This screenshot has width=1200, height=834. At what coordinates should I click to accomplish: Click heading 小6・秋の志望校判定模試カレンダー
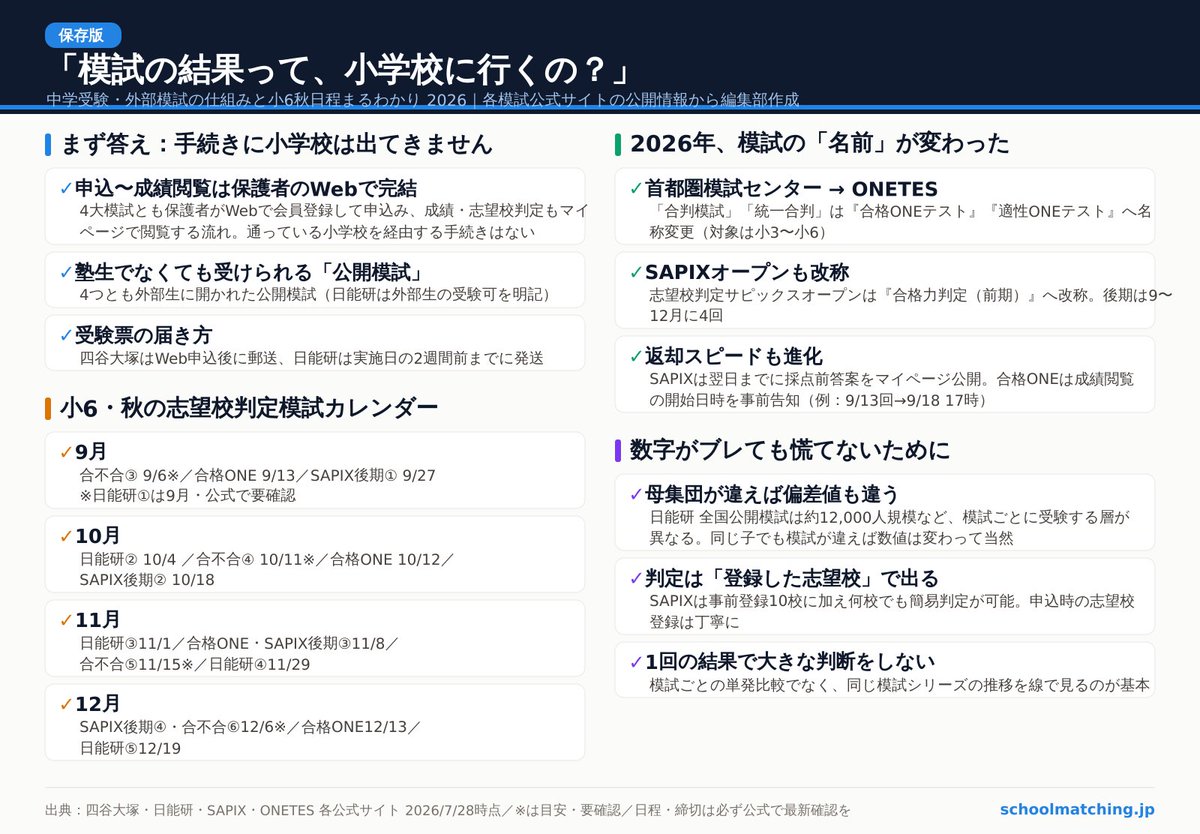coord(249,407)
